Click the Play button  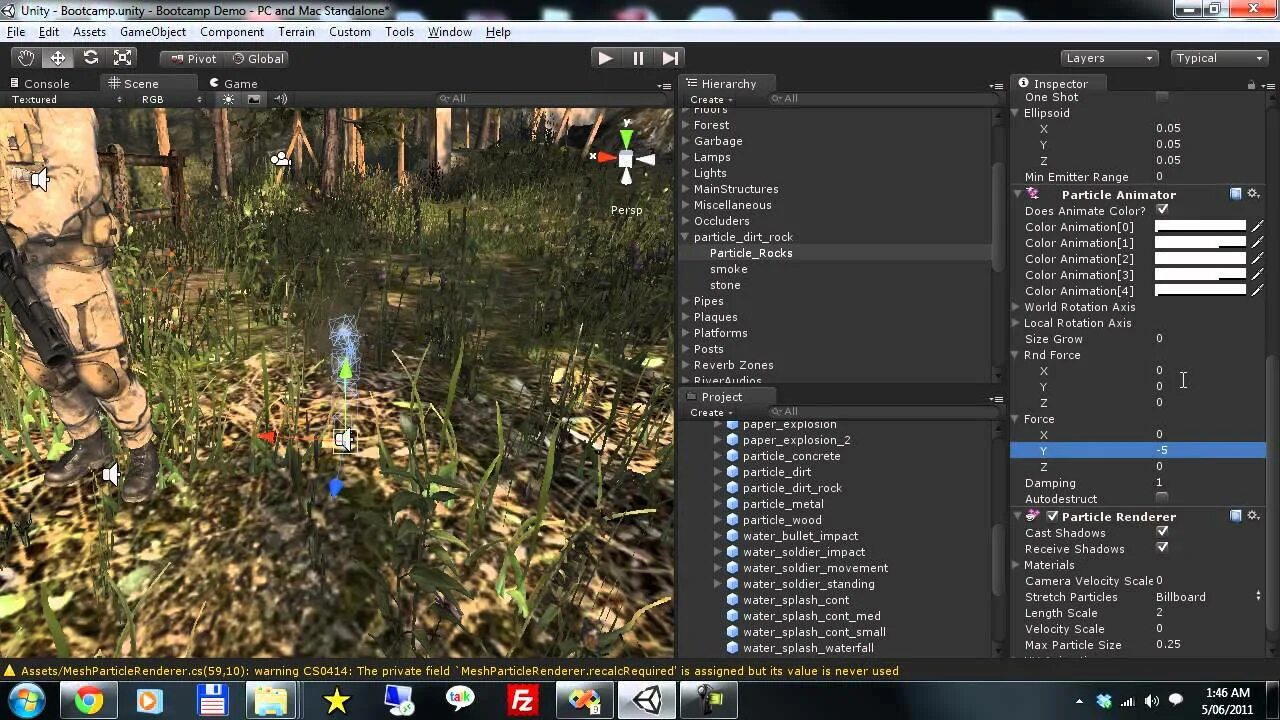[x=605, y=58]
